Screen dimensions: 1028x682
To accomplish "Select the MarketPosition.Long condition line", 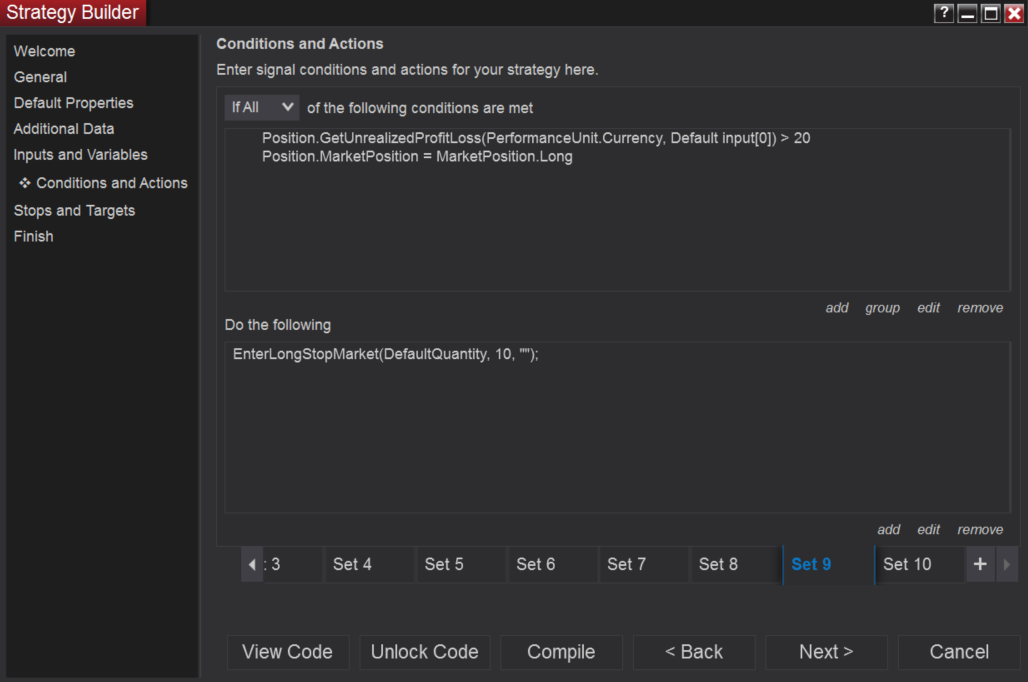I will point(417,157).
